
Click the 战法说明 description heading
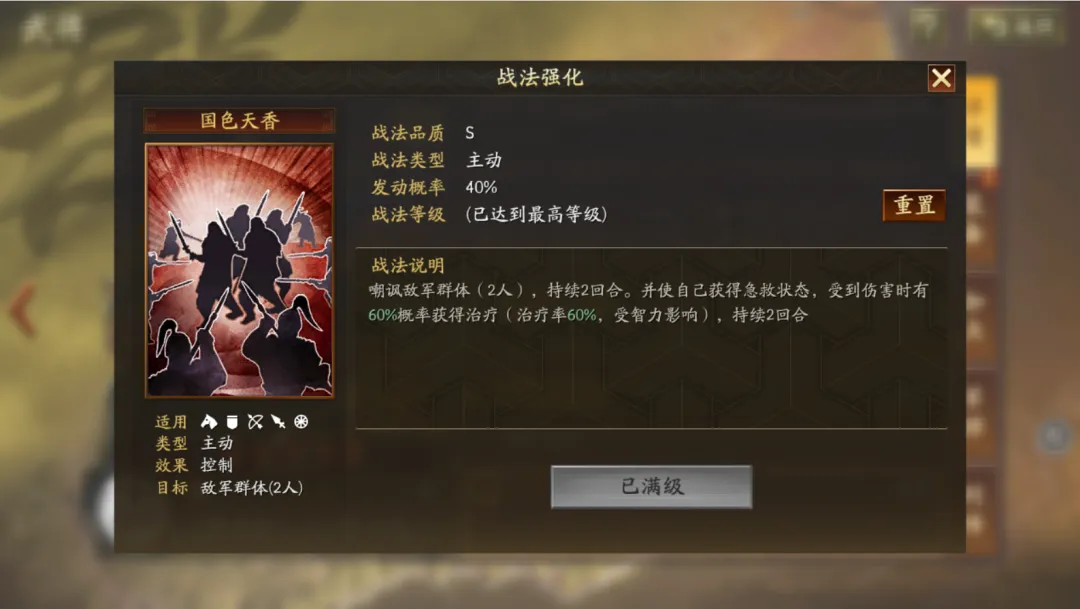408,265
